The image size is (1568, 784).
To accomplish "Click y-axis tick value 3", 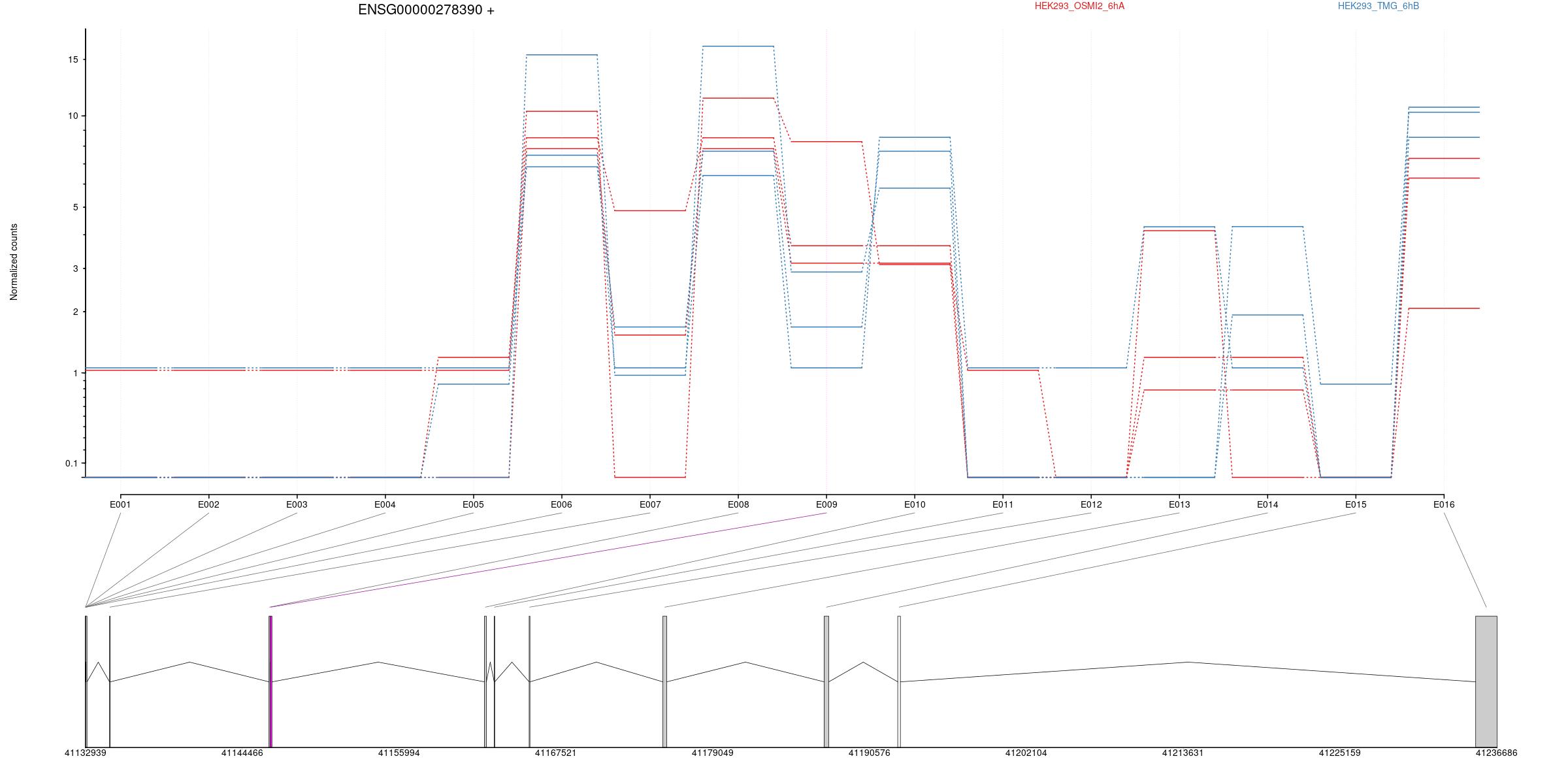I will pyautogui.click(x=74, y=269).
